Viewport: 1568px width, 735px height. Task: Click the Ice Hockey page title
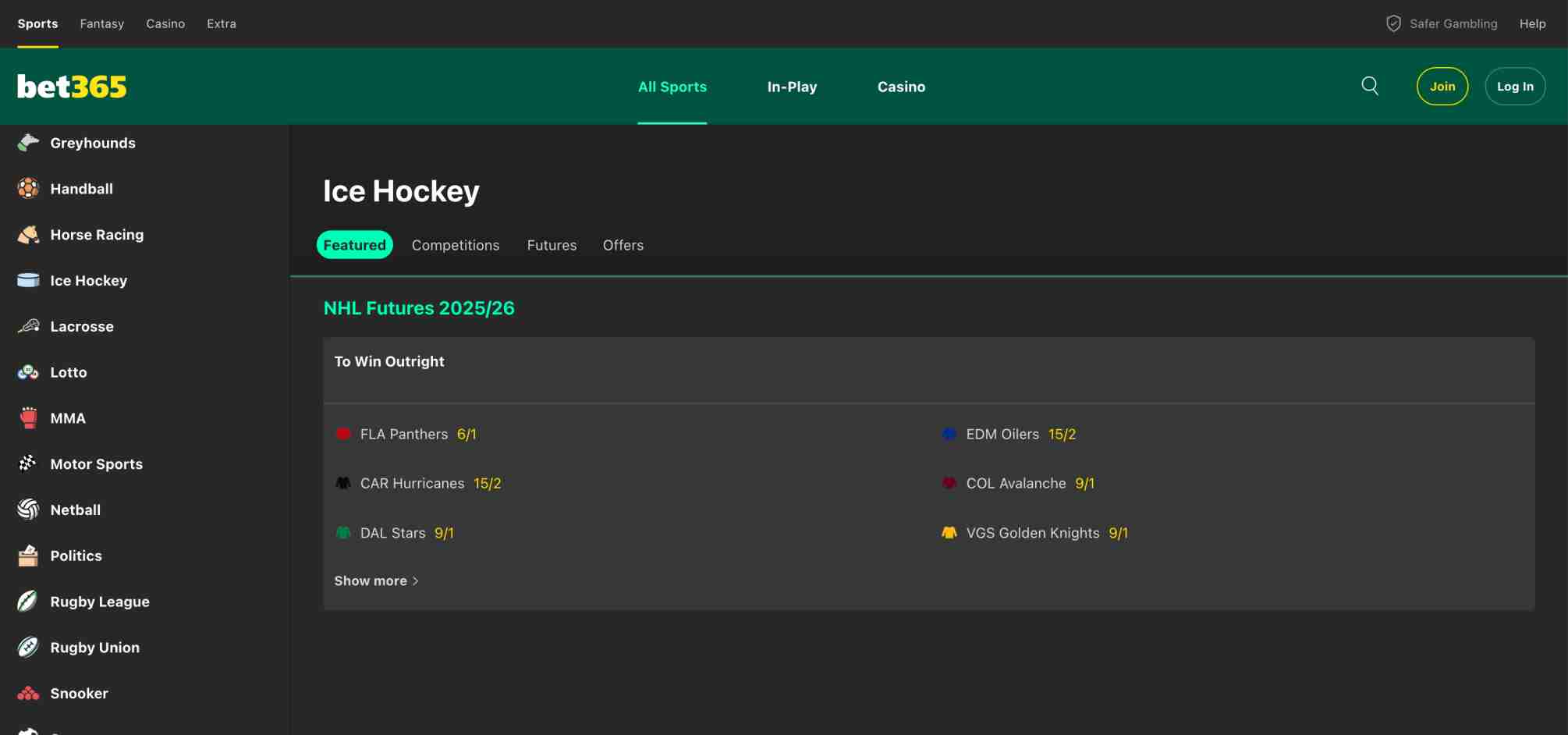click(x=401, y=191)
